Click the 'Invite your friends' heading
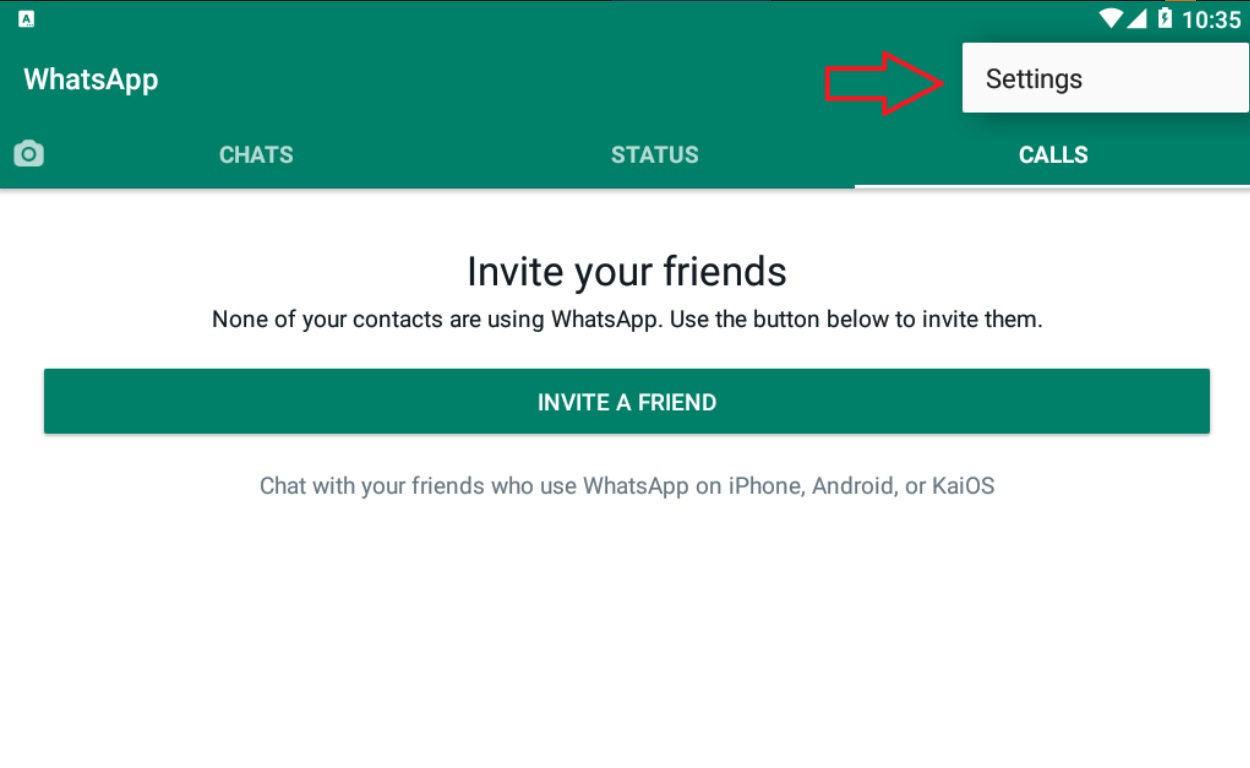This screenshot has width=1250, height=768. point(626,270)
